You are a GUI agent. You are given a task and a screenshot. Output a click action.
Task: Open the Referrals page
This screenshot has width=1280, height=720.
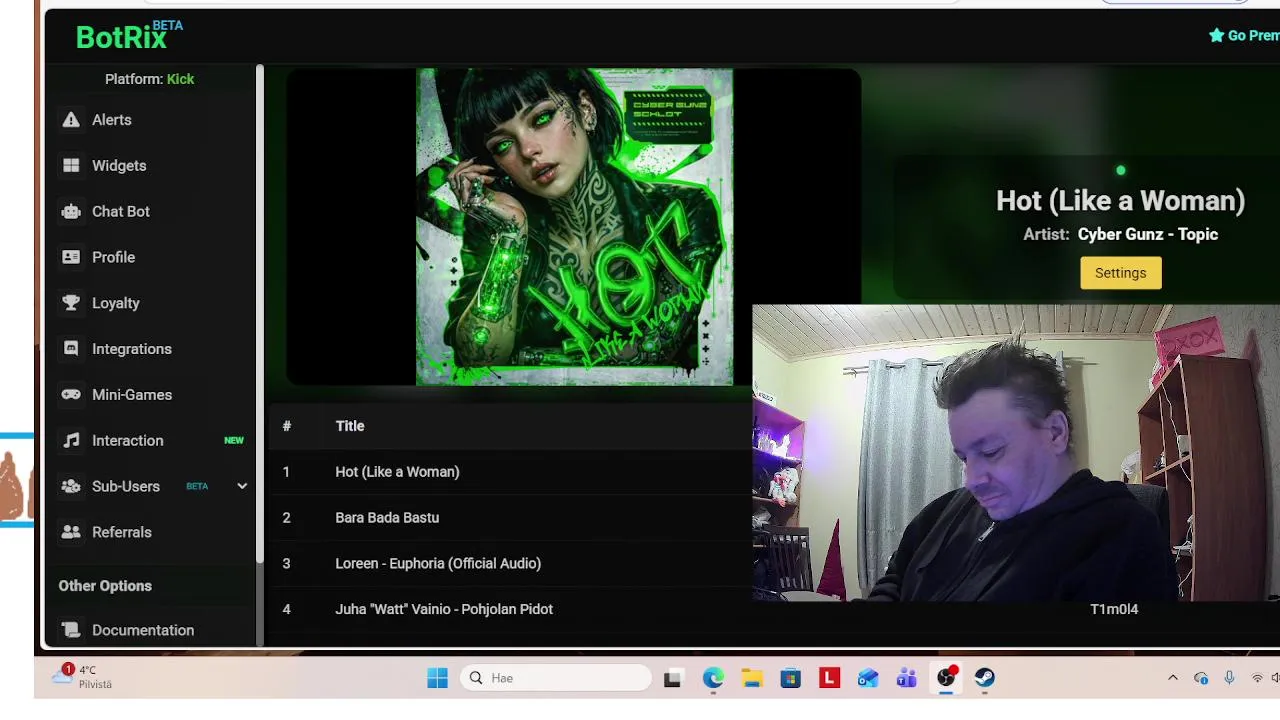click(122, 532)
